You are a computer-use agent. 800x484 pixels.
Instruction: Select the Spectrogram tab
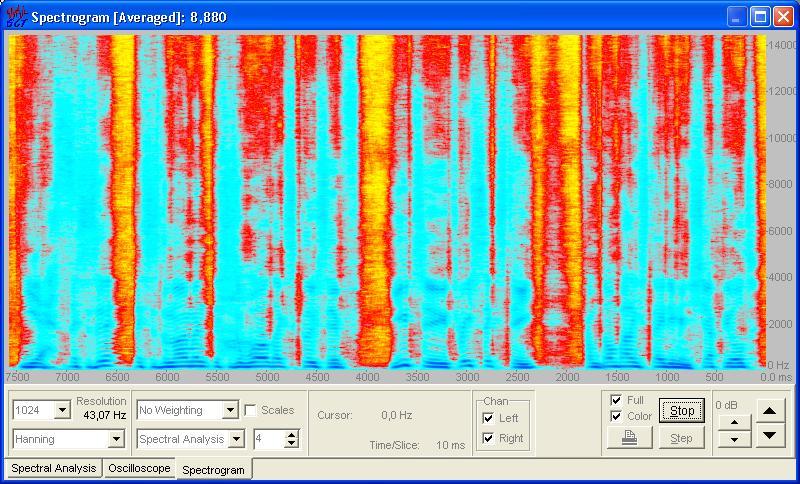(x=213, y=470)
